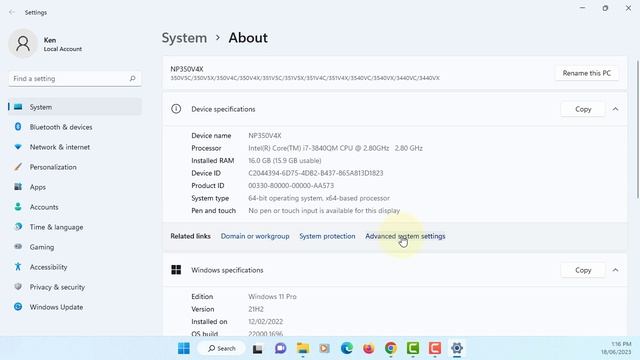The width and height of the screenshot is (640, 360).
Task: Open the Network & internet icon
Action: point(18,147)
